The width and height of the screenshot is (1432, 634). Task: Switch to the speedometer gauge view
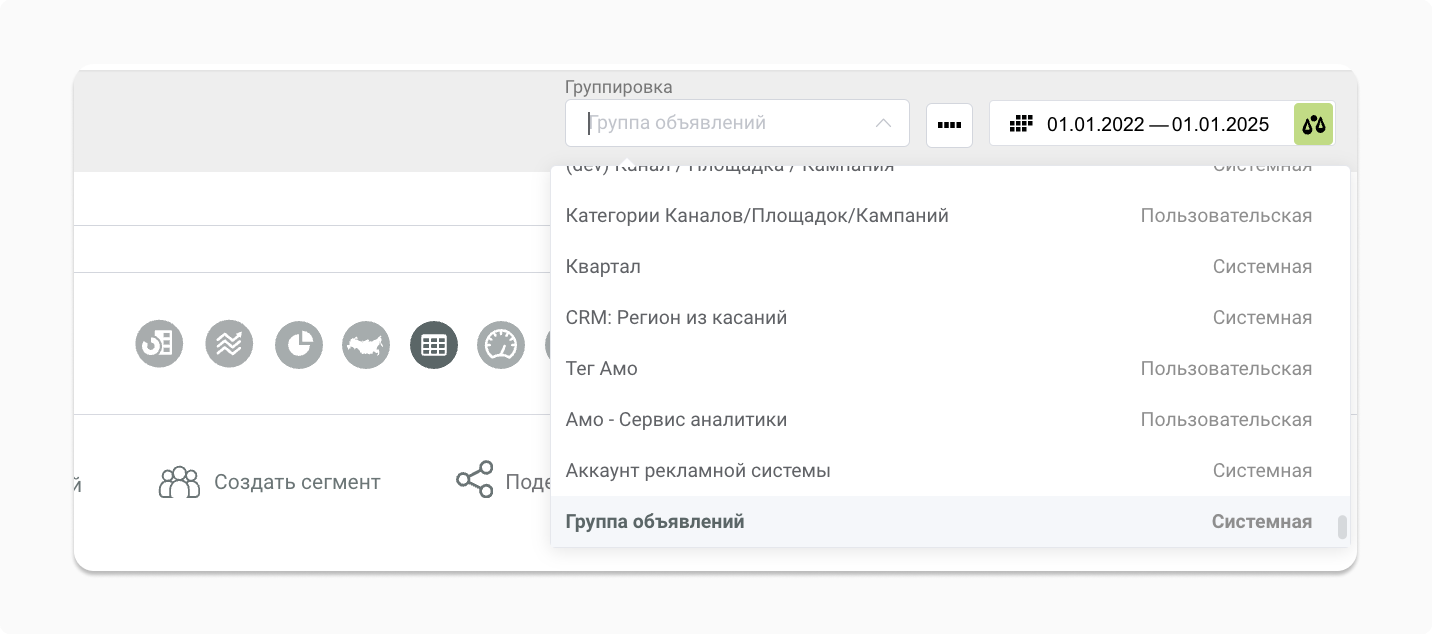pyautogui.click(x=500, y=345)
